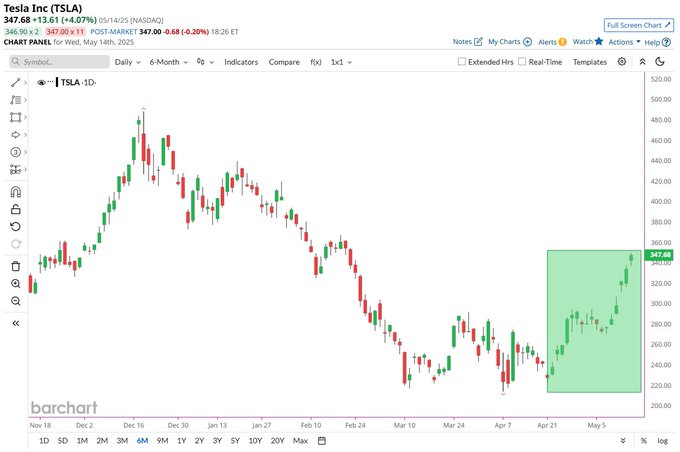
Task: Toggle the magnet snap tool
Action: [x=16, y=192]
